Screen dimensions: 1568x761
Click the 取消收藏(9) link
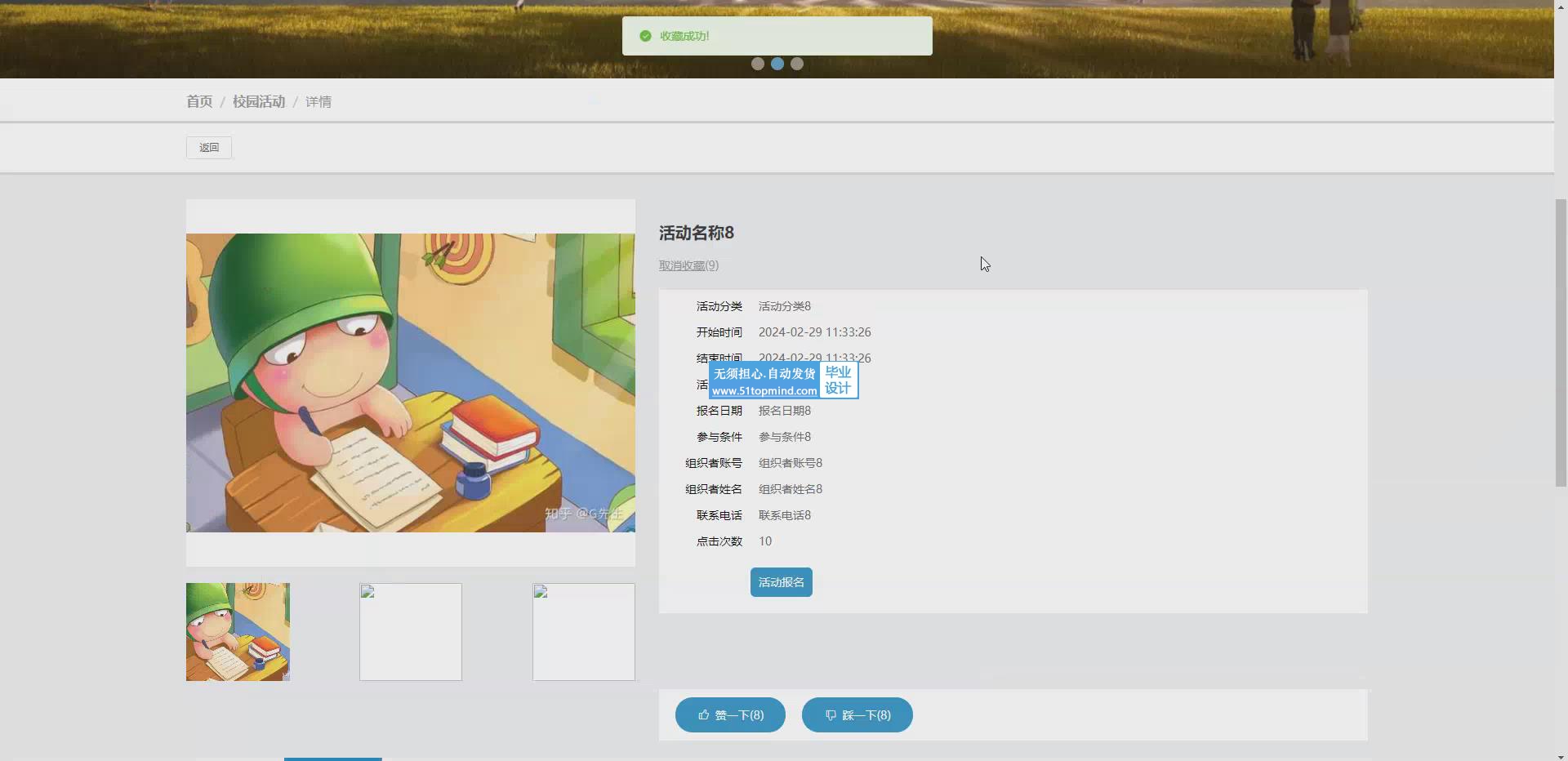point(689,265)
